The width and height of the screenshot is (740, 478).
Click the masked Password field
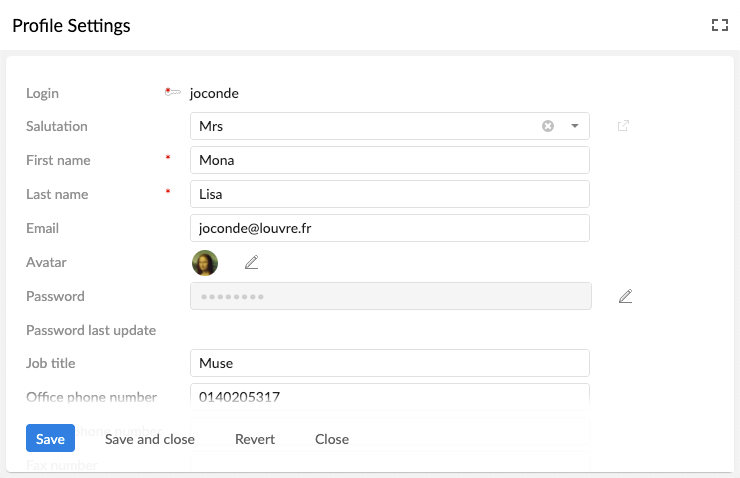click(x=390, y=296)
